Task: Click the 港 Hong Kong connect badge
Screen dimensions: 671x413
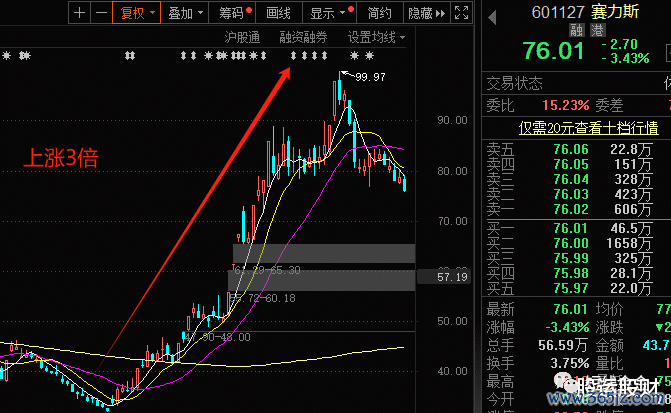Action: pos(597,30)
